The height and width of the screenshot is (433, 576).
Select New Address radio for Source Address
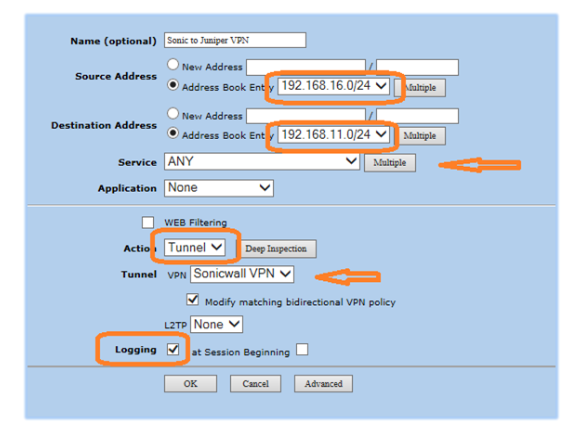click(173, 65)
